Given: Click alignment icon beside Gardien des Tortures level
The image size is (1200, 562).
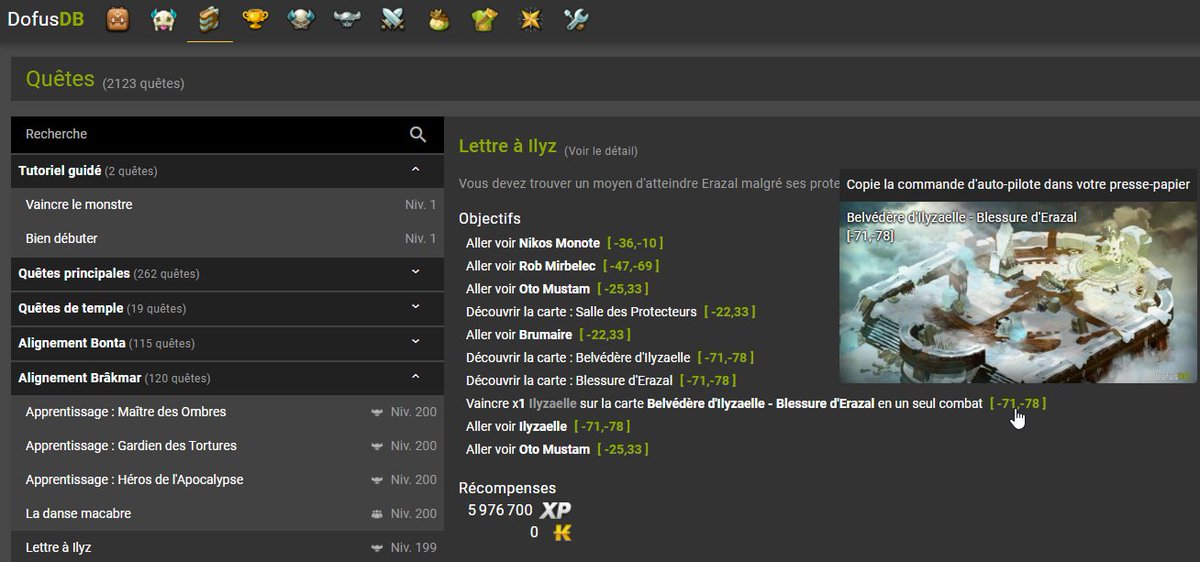Looking at the screenshot, I should (x=377, y=446).
